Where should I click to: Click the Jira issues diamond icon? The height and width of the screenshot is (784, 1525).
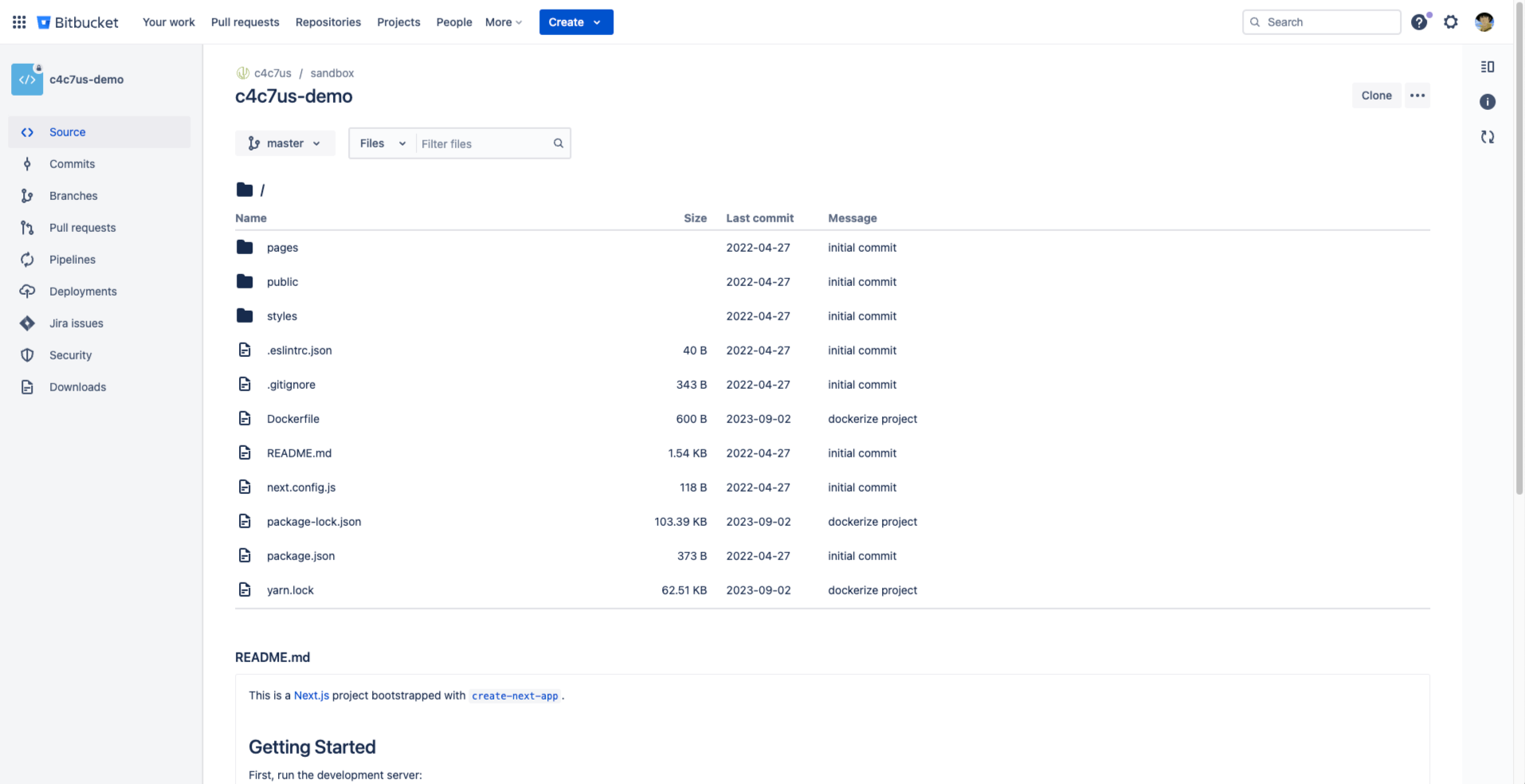(27, 323)
